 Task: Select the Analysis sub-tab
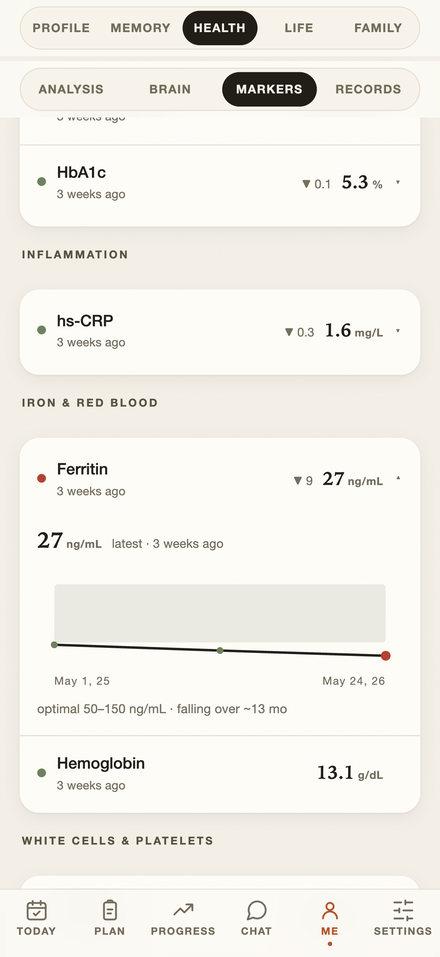(71, 89)
